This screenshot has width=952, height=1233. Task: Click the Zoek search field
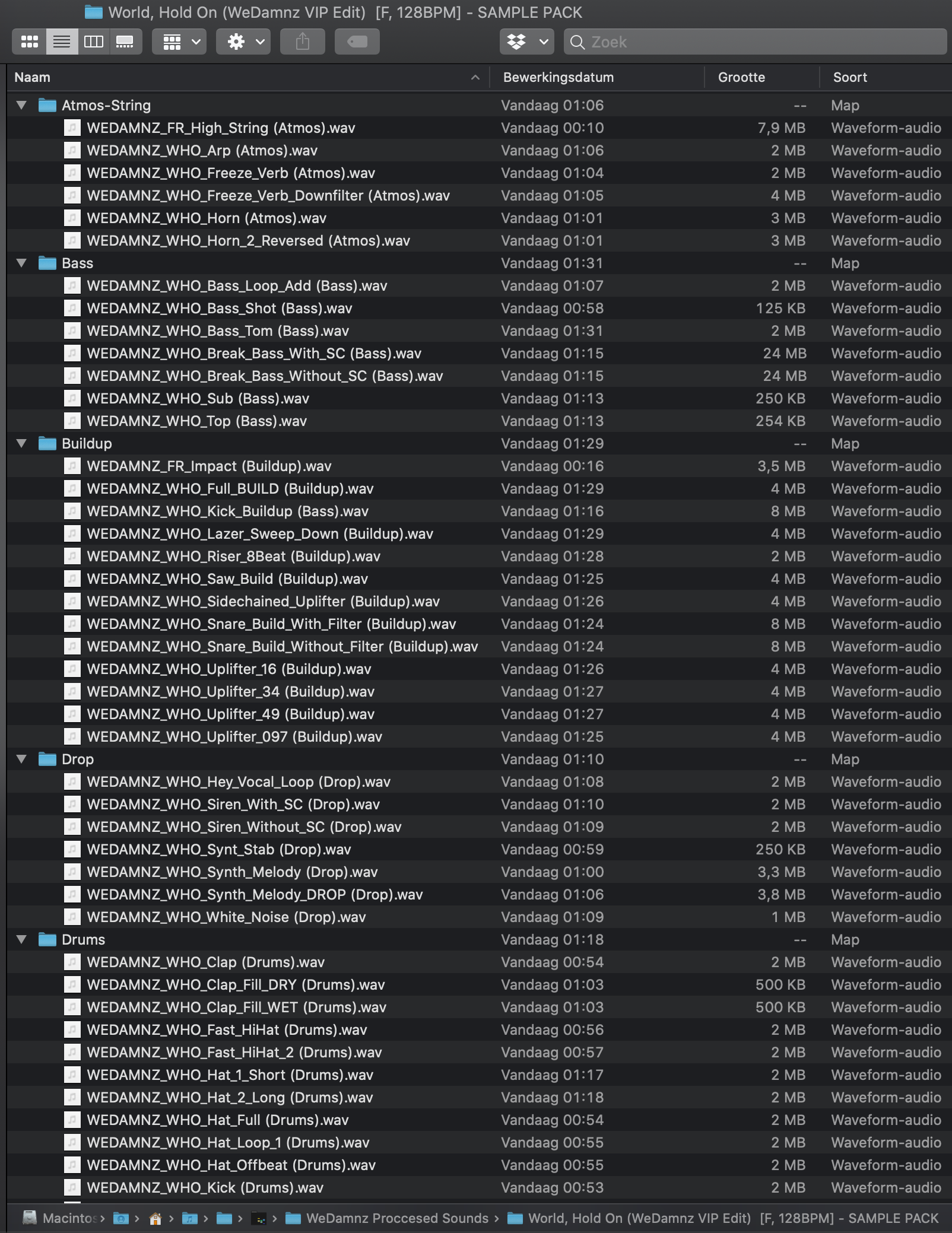[x=755, y=42]
